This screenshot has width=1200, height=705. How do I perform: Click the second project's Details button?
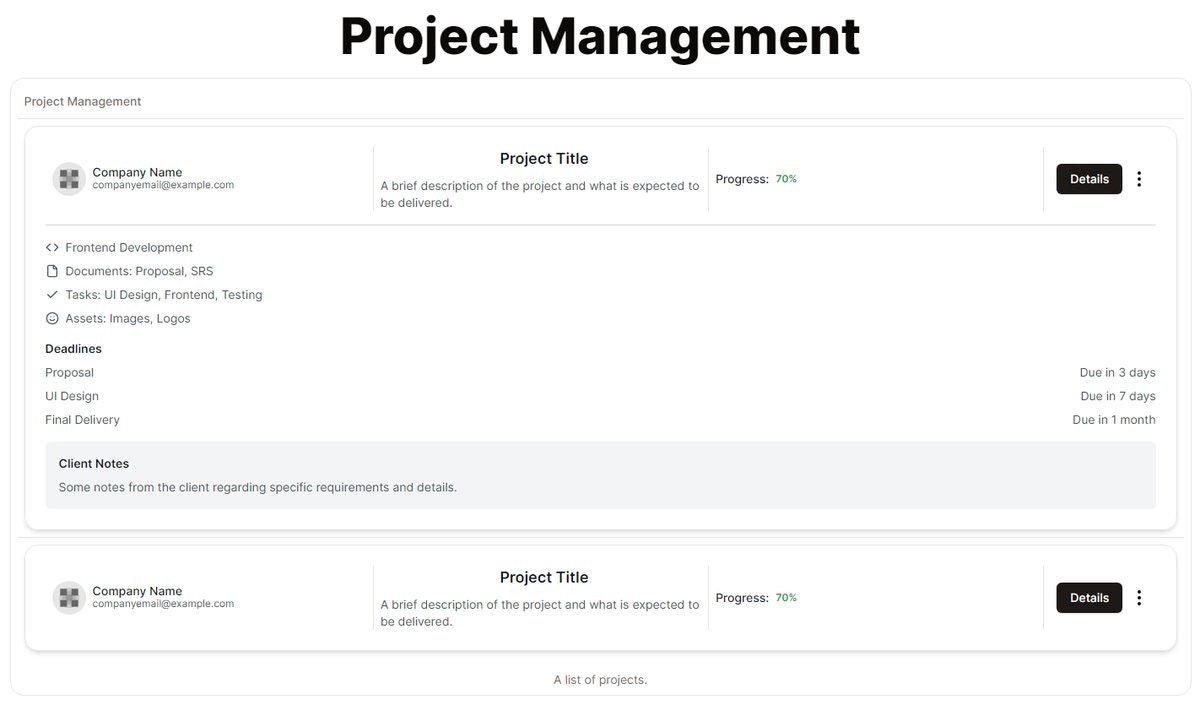pos(1089,598)
